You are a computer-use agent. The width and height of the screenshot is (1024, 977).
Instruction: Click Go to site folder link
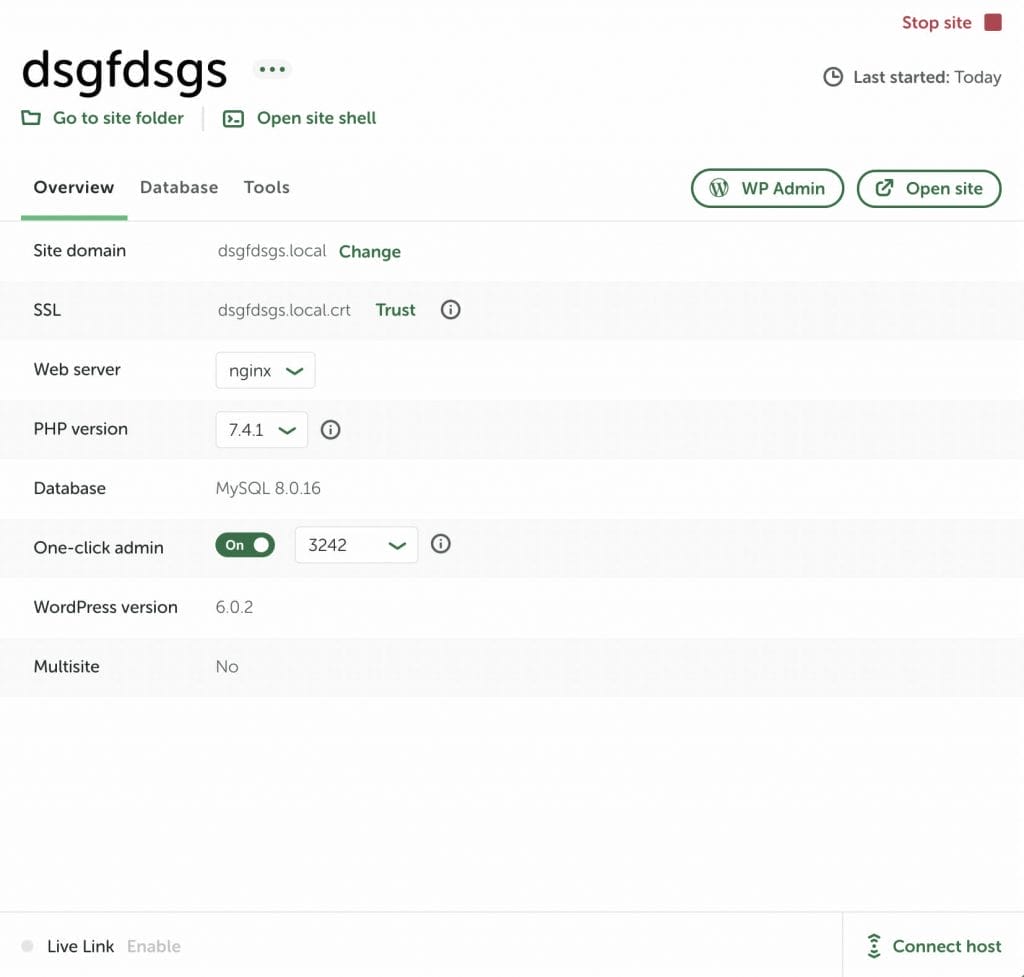tap(118, 118)
